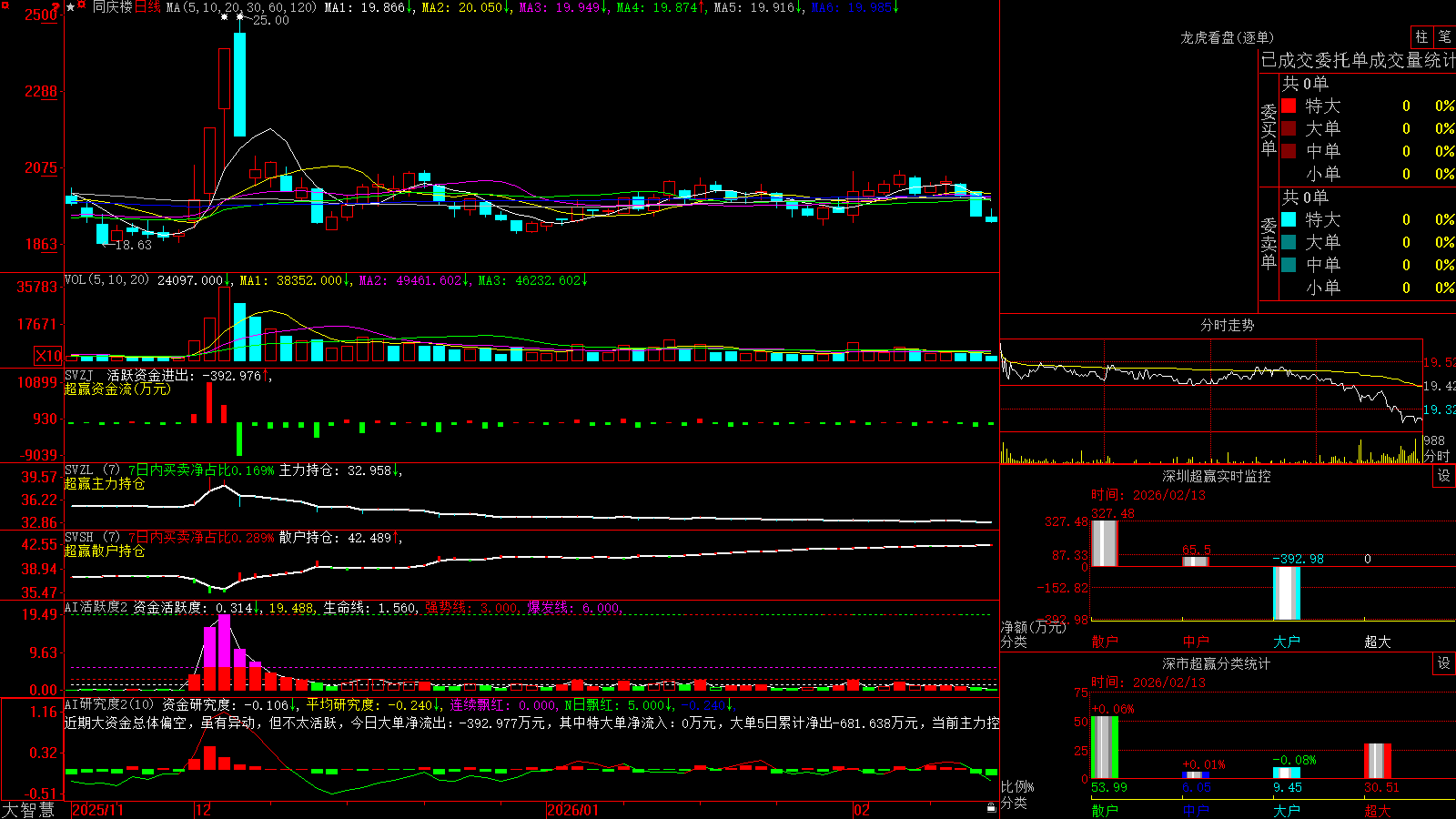Click the 同庆楼 stock name
This screenshot has height=819, width=1456.
(112, 7)
